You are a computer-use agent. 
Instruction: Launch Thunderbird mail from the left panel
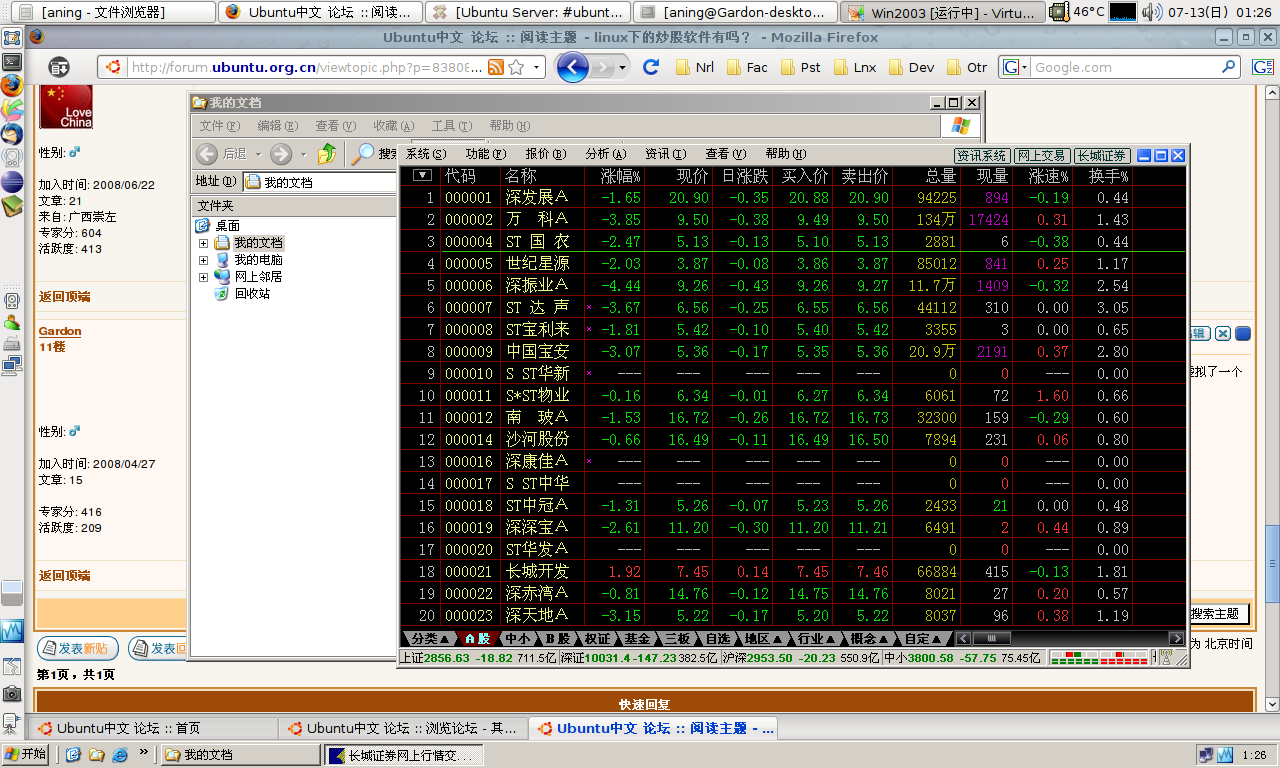[12, 133]
